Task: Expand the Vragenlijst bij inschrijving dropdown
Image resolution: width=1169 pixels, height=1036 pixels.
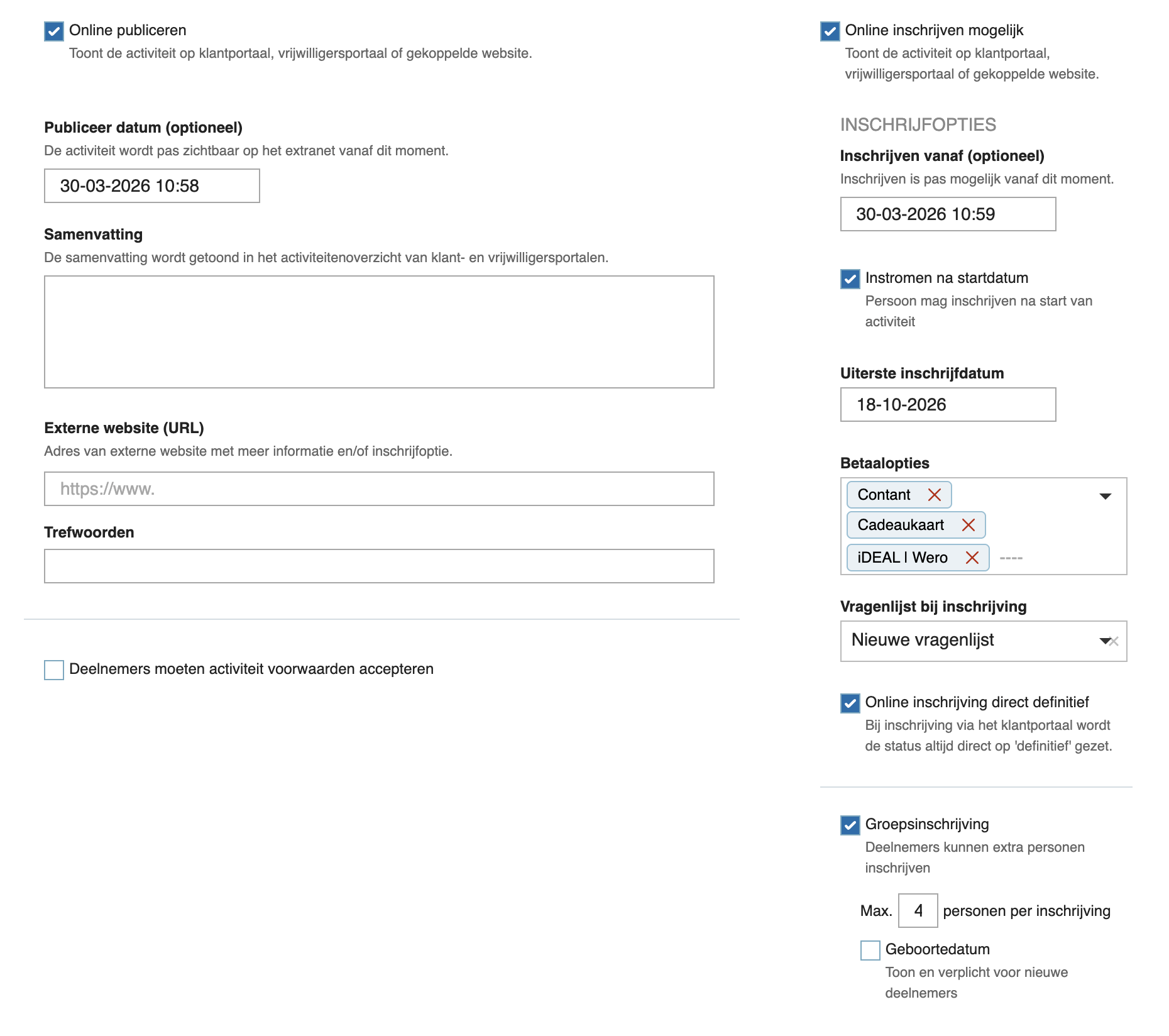Action: (1104, 641)
